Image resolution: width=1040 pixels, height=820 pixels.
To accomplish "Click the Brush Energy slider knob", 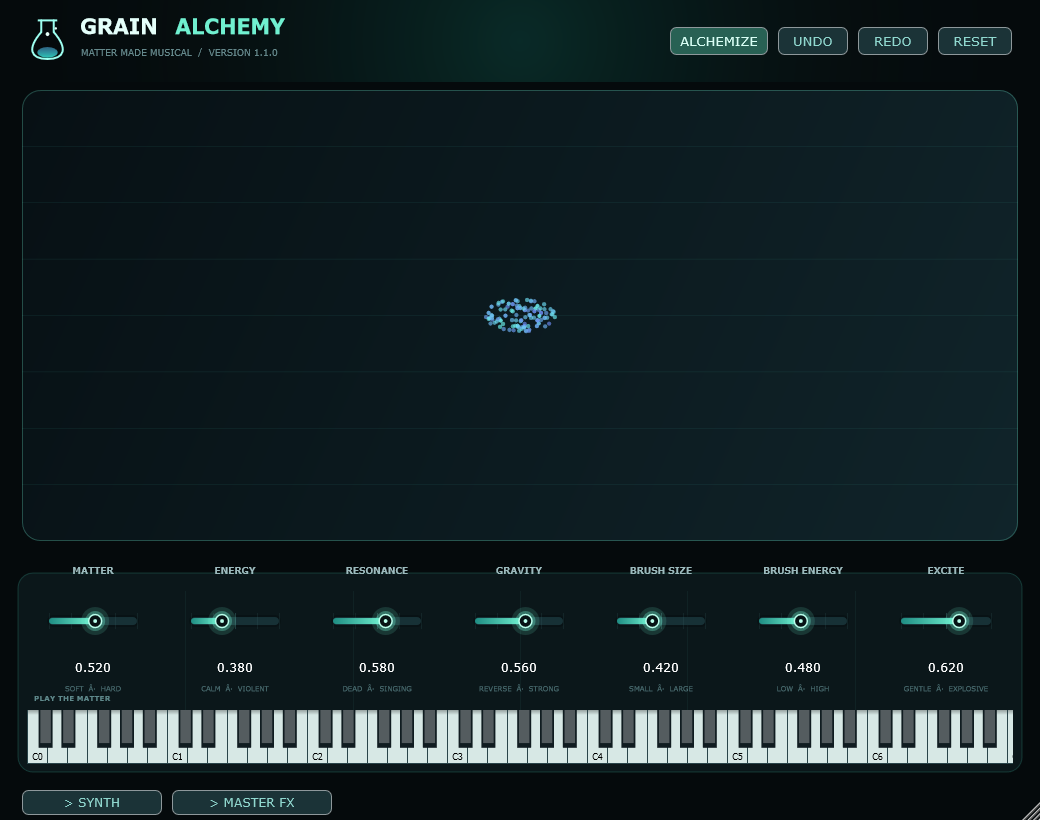I will [x=801, y=621].
